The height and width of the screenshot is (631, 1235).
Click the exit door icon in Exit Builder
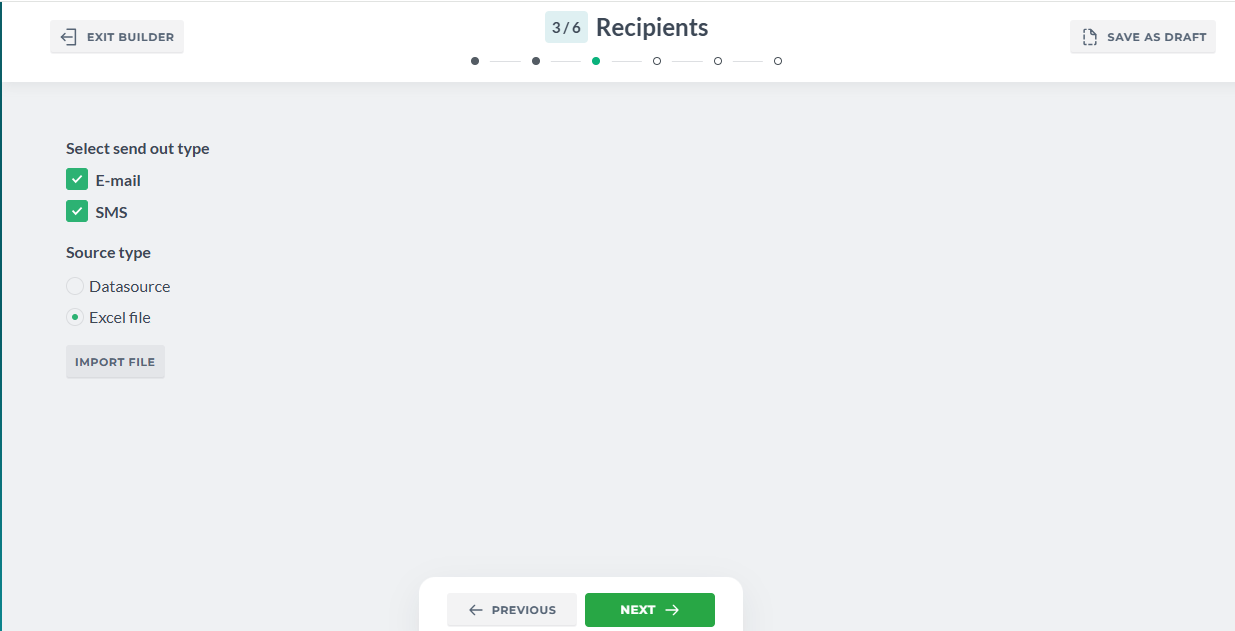[x=68, y=37]
